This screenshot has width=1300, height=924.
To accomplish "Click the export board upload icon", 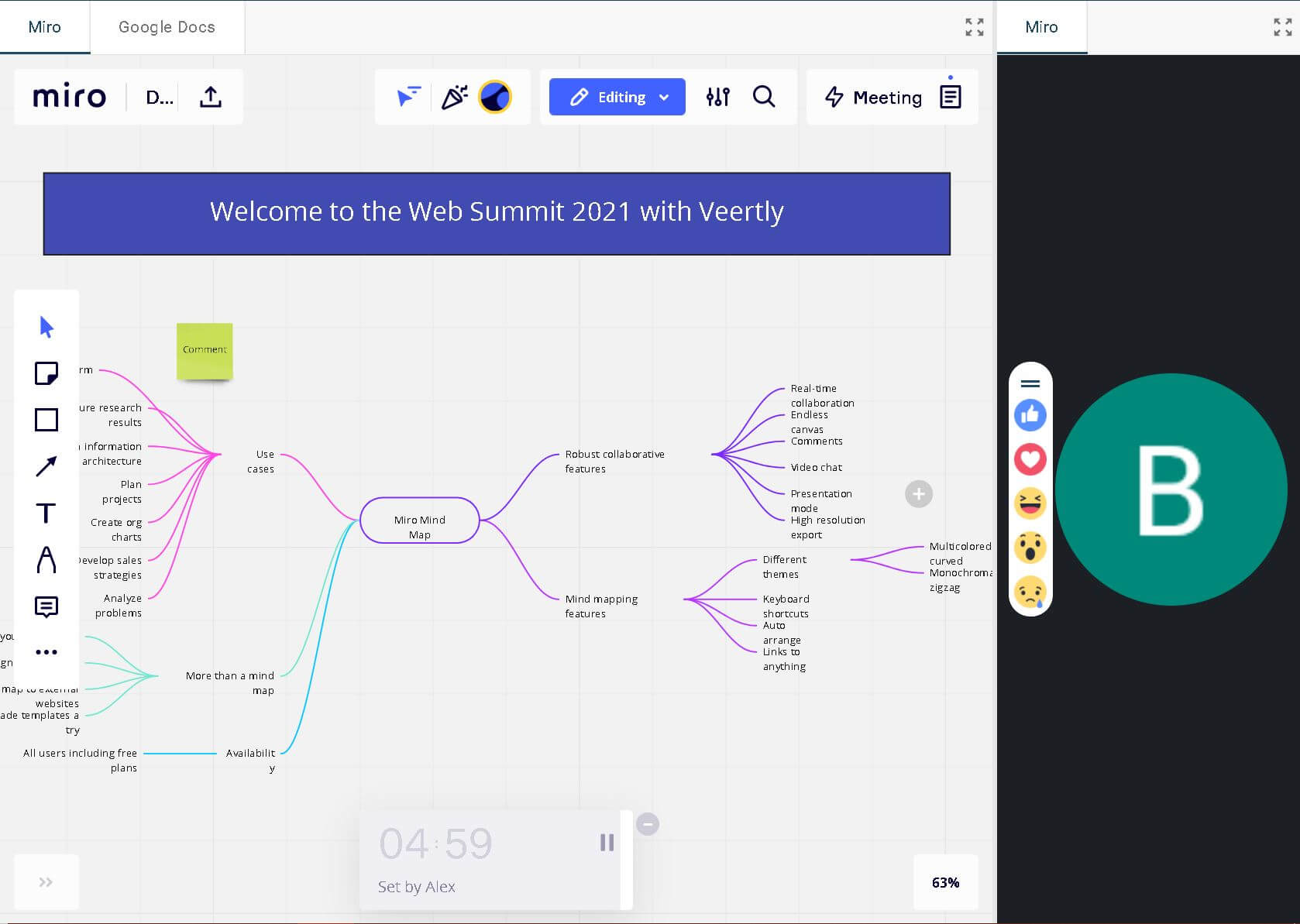I will click(211, 97).
